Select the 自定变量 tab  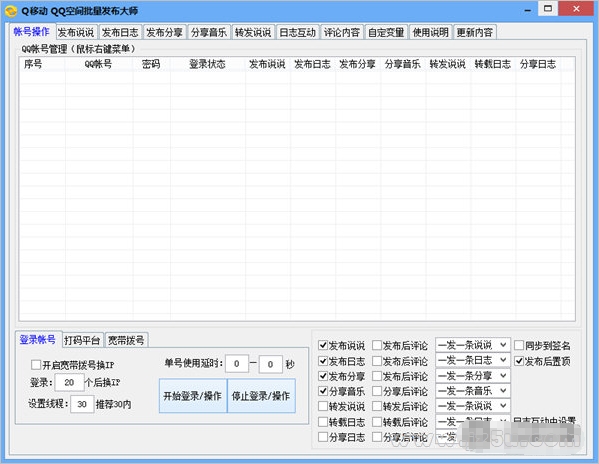coord(386,32)
